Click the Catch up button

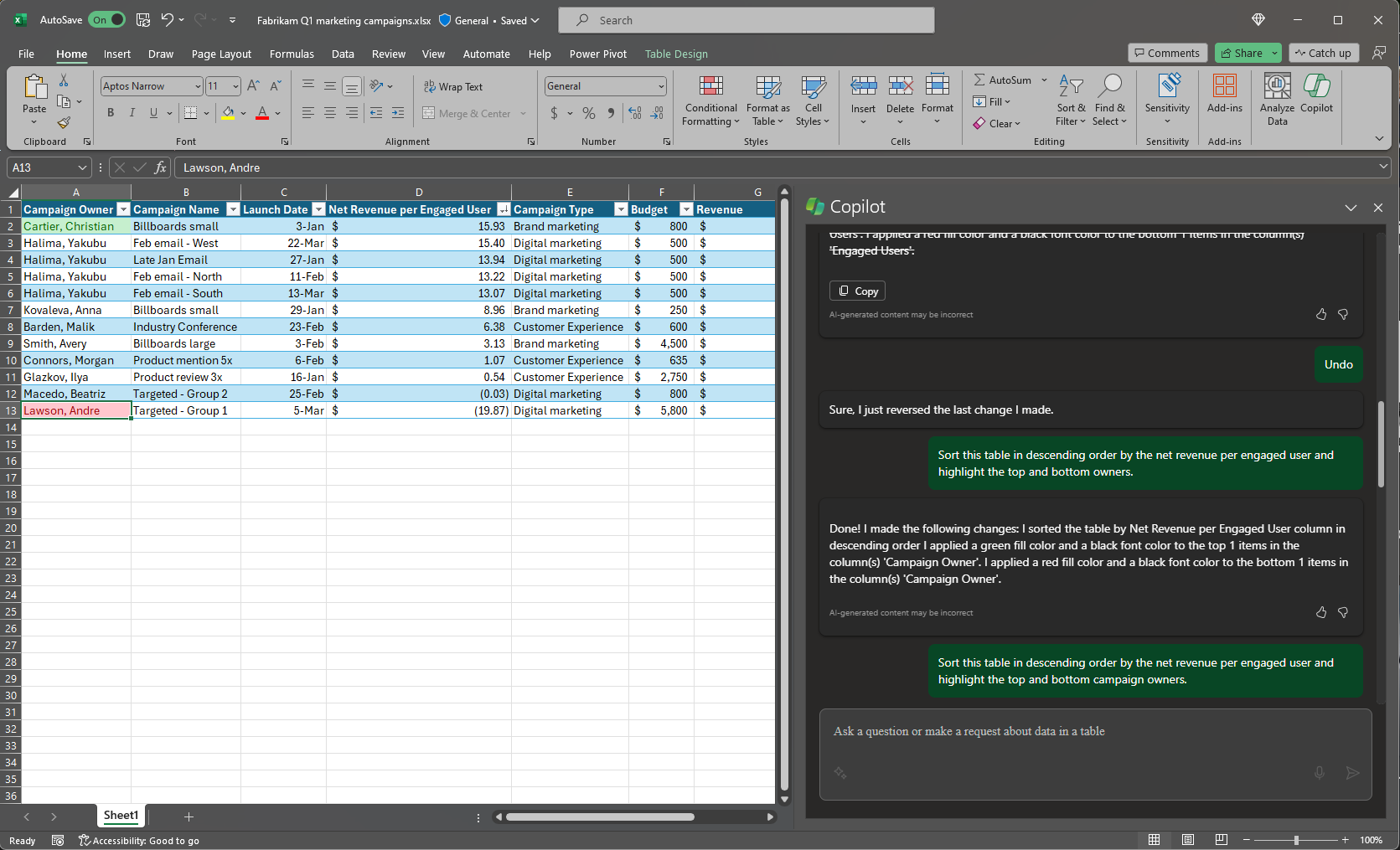point(1324,53)
